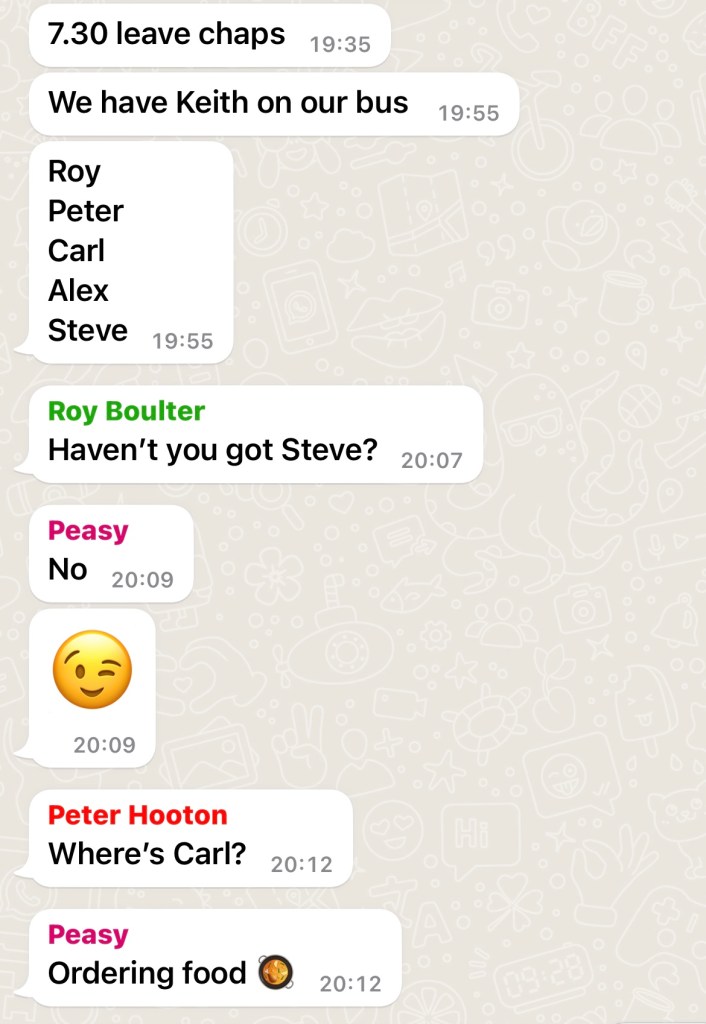706x1024 pixels.
Task: Open Roy Boulter's sender name
Action: 126,411
